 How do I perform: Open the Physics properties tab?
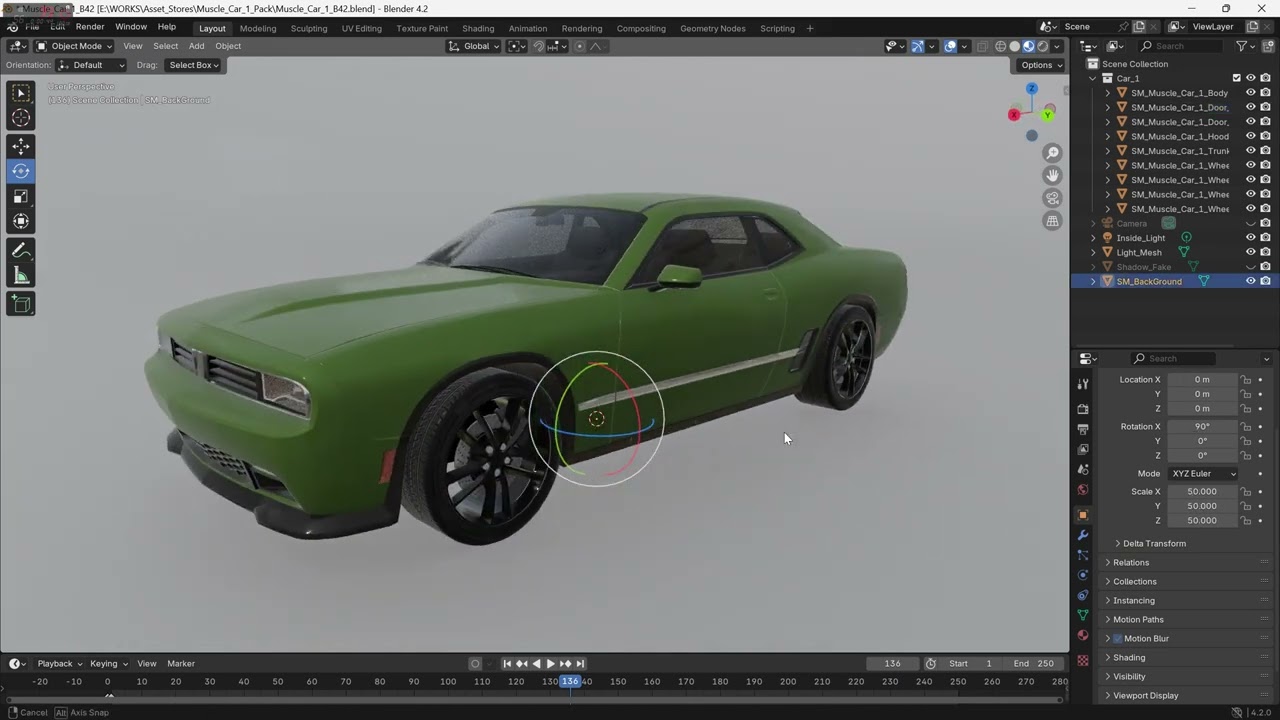[x=1083, y=575]
